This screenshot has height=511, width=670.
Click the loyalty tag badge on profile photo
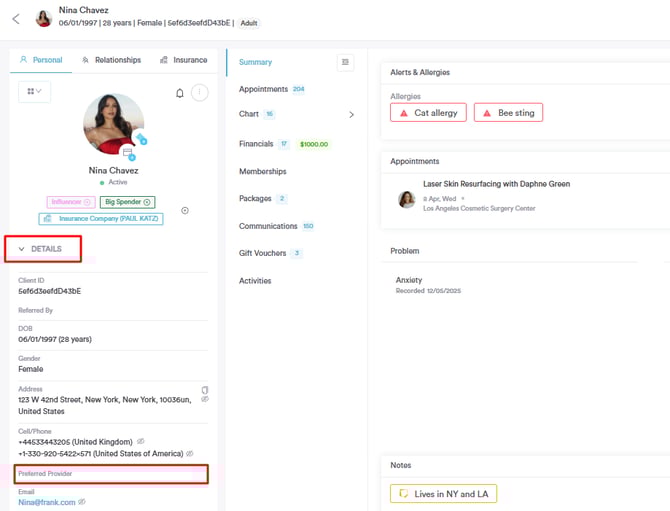(142, 139)
